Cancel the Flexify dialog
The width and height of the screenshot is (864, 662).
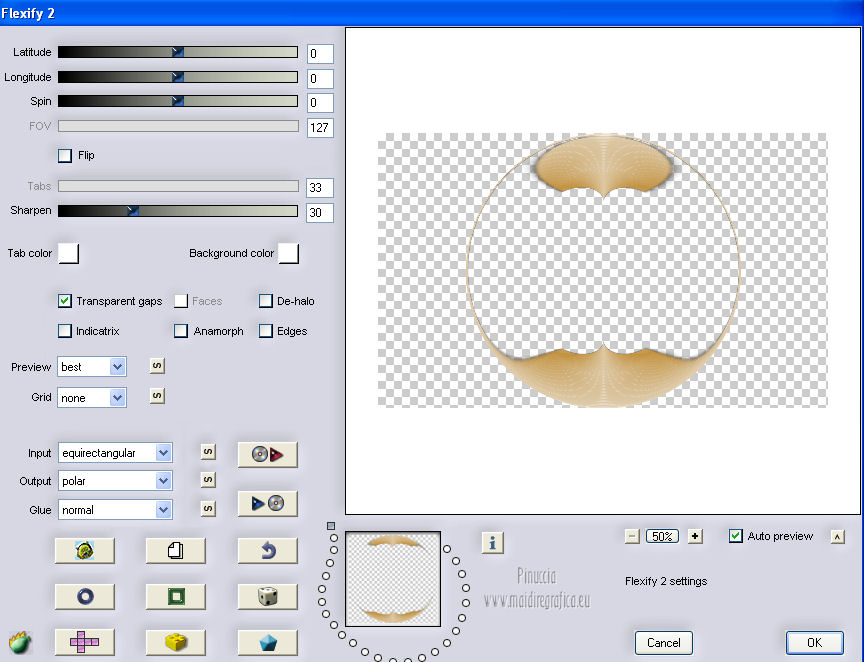click(x=663, y=643)
